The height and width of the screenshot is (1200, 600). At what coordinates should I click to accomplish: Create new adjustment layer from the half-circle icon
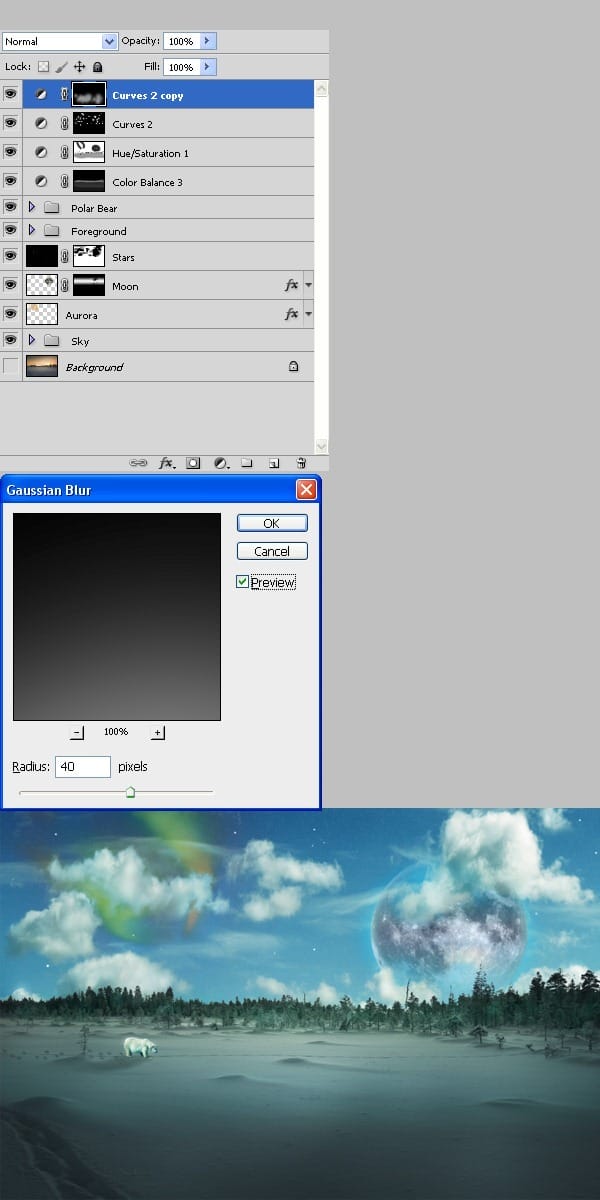[x=220, y=463]
